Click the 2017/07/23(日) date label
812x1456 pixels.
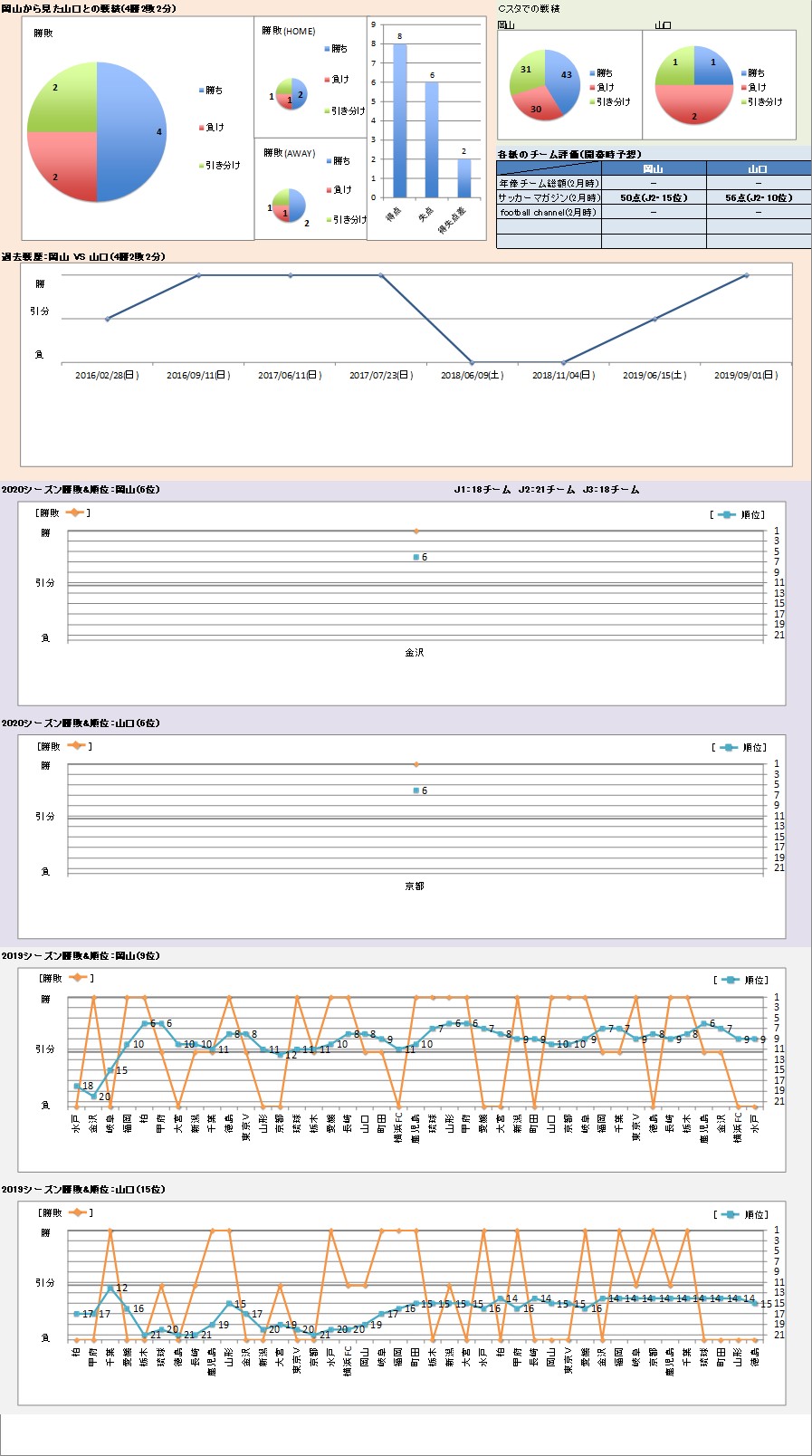381,375
